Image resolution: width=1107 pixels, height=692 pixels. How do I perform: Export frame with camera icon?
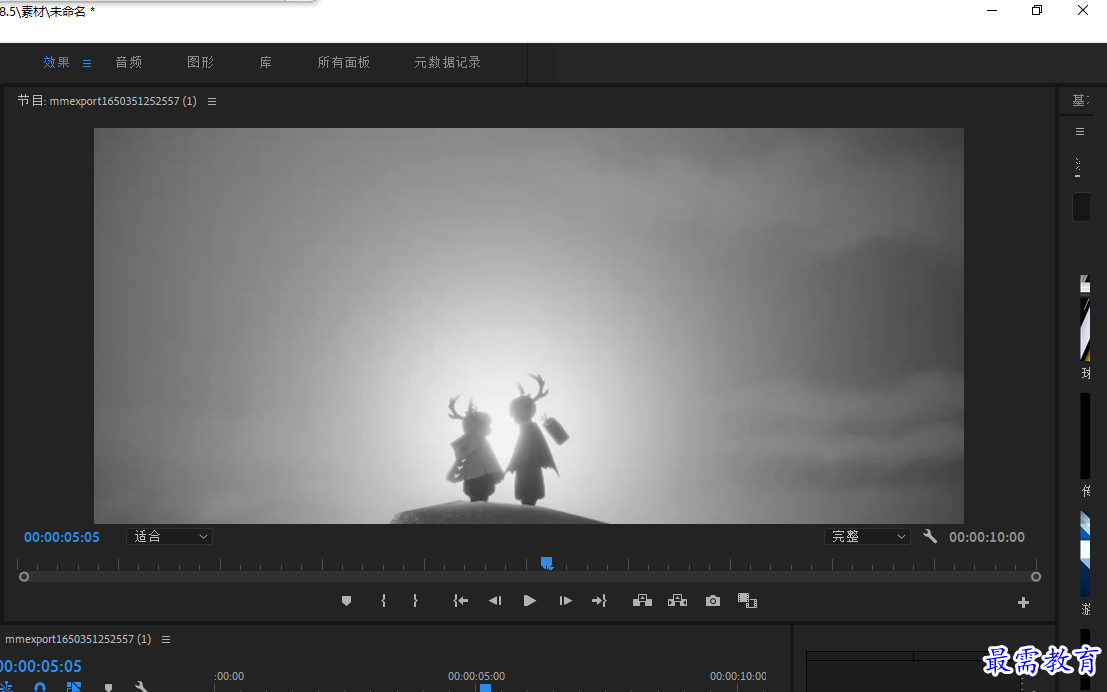click(x=713, y=601)
